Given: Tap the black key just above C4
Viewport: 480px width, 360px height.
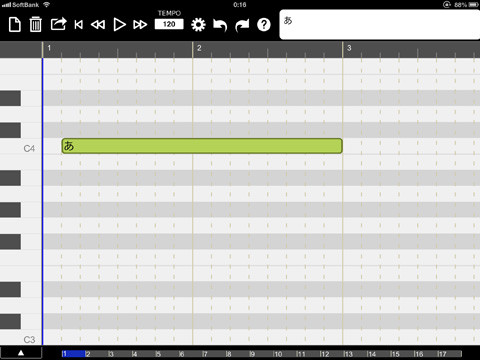Looking at the screenshot, I should coord(10,130).
